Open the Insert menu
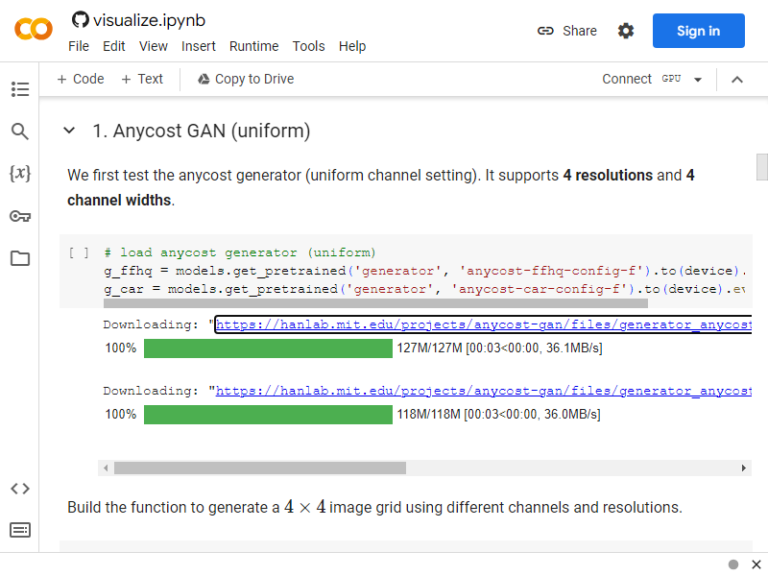The width and height of the screenshot is (768, 576). tap(198, 46)
